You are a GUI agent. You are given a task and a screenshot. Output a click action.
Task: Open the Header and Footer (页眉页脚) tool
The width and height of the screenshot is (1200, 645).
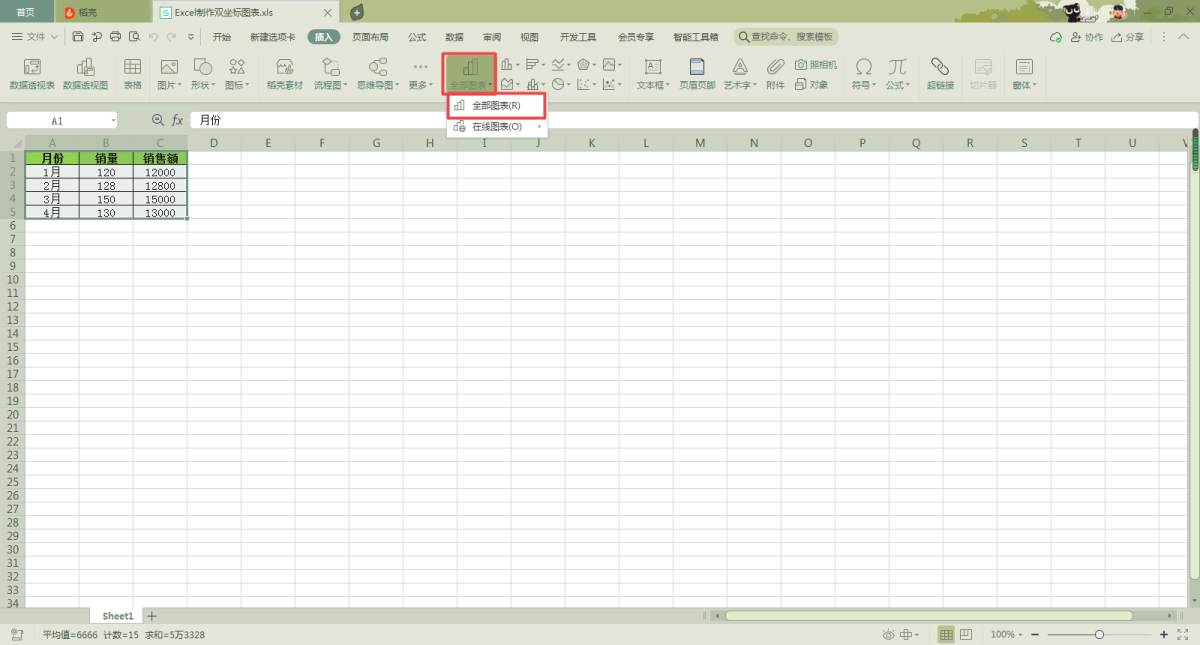(697, 72)
